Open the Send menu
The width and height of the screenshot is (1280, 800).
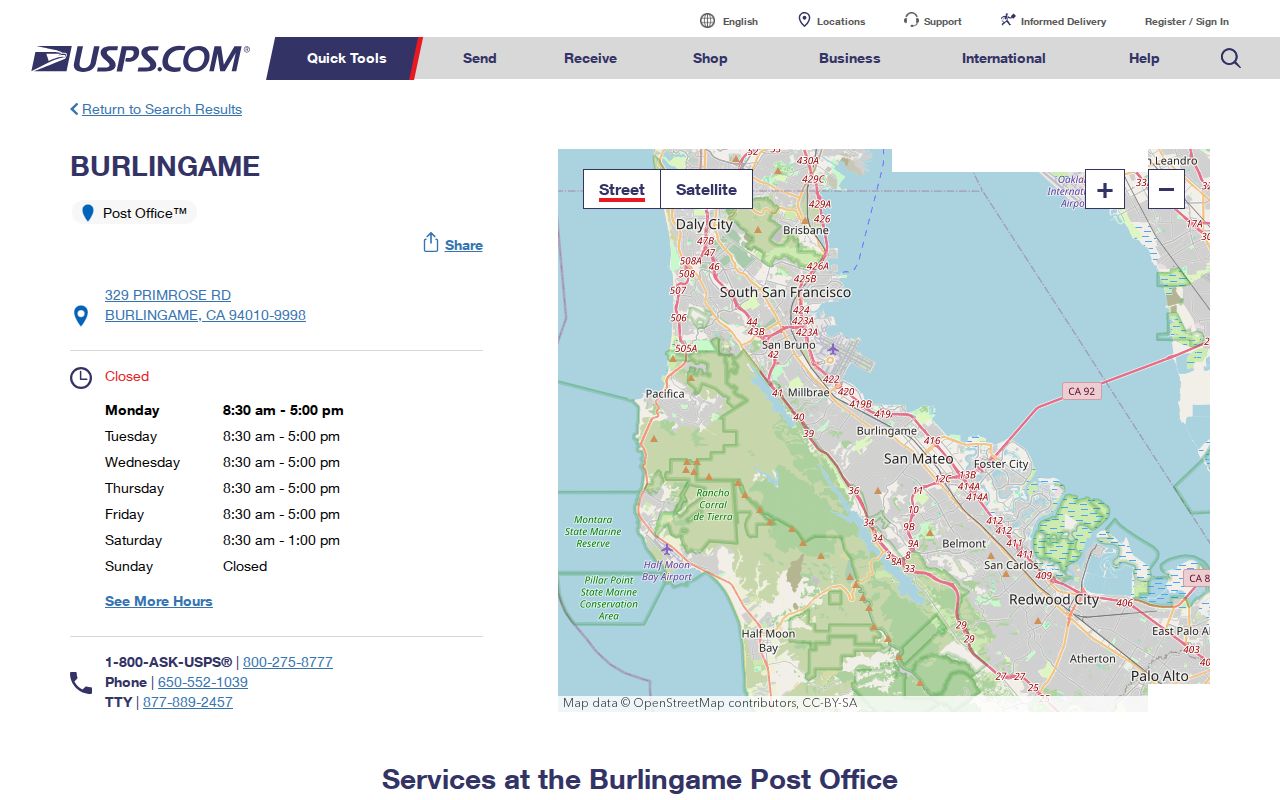point(480,58)
